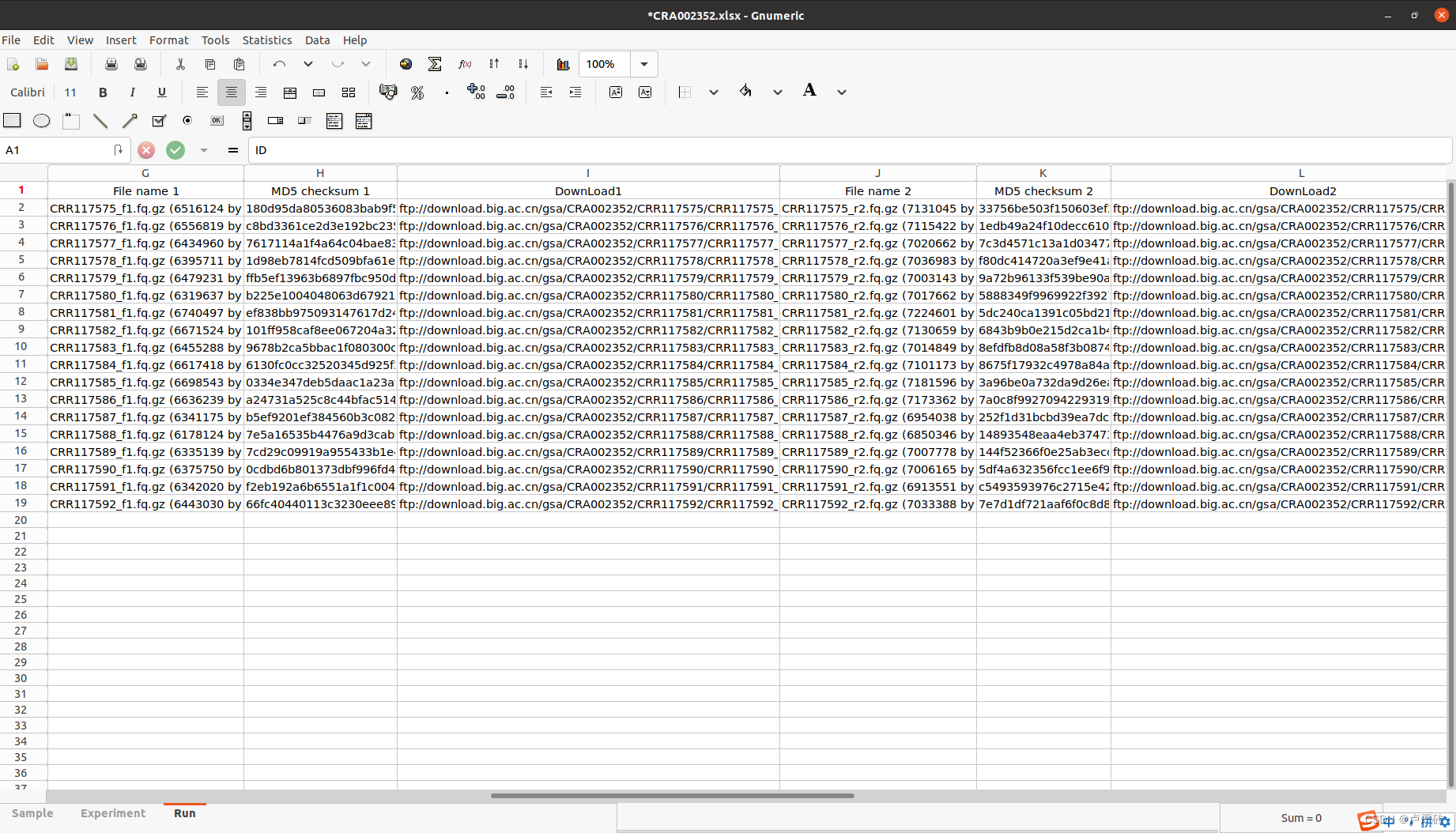Draw an ellipse object
This screenshot has width=1456, height=833.
click(x=41, y=121)
